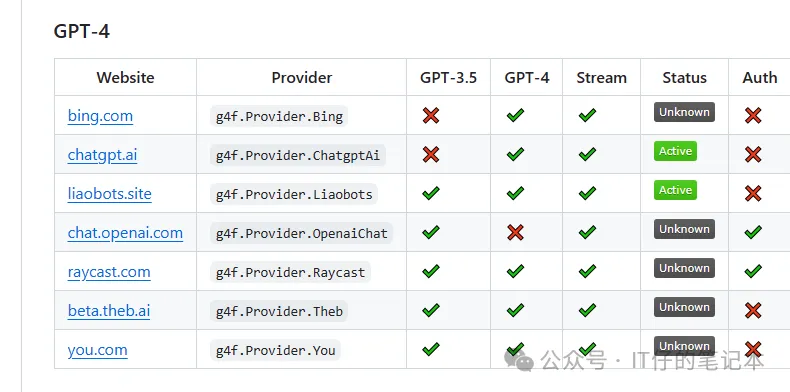Click the red cross in beta.theb.ai Auth cell
This screenshot has width=790, height=392.
click(x=753, y=310)
